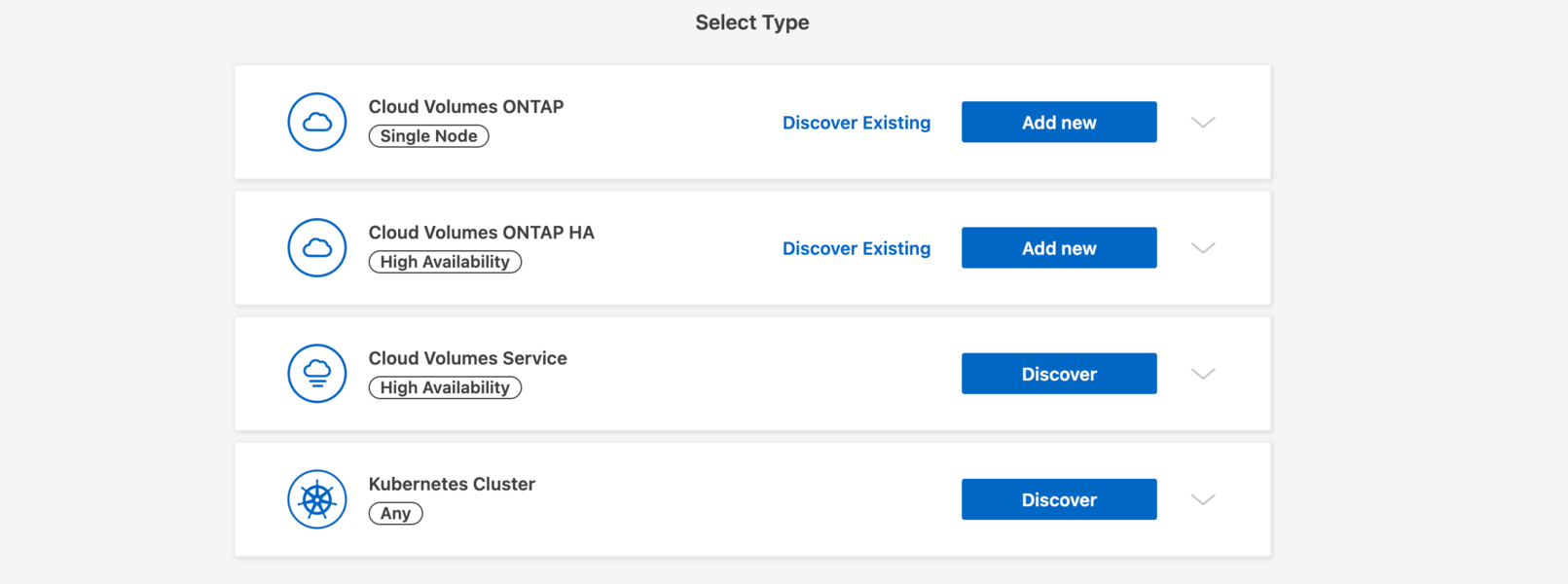Click the Cloud Volumes ONTAP HA cloud icon
Image resolution: width=1568 pixels, height=584 pixels.
click(x=317, y=247)
